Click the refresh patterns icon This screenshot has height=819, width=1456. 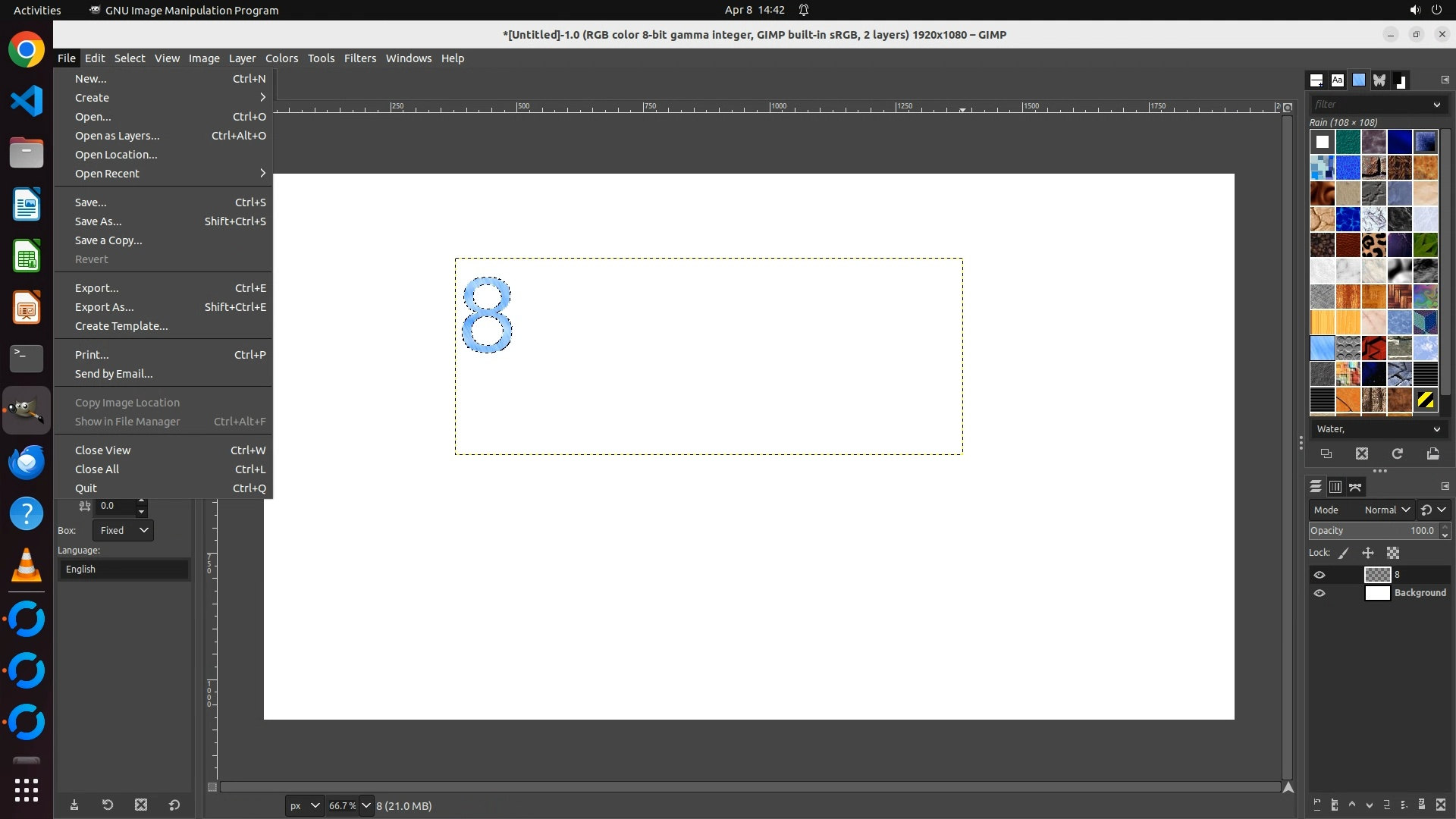(1398, 453)
